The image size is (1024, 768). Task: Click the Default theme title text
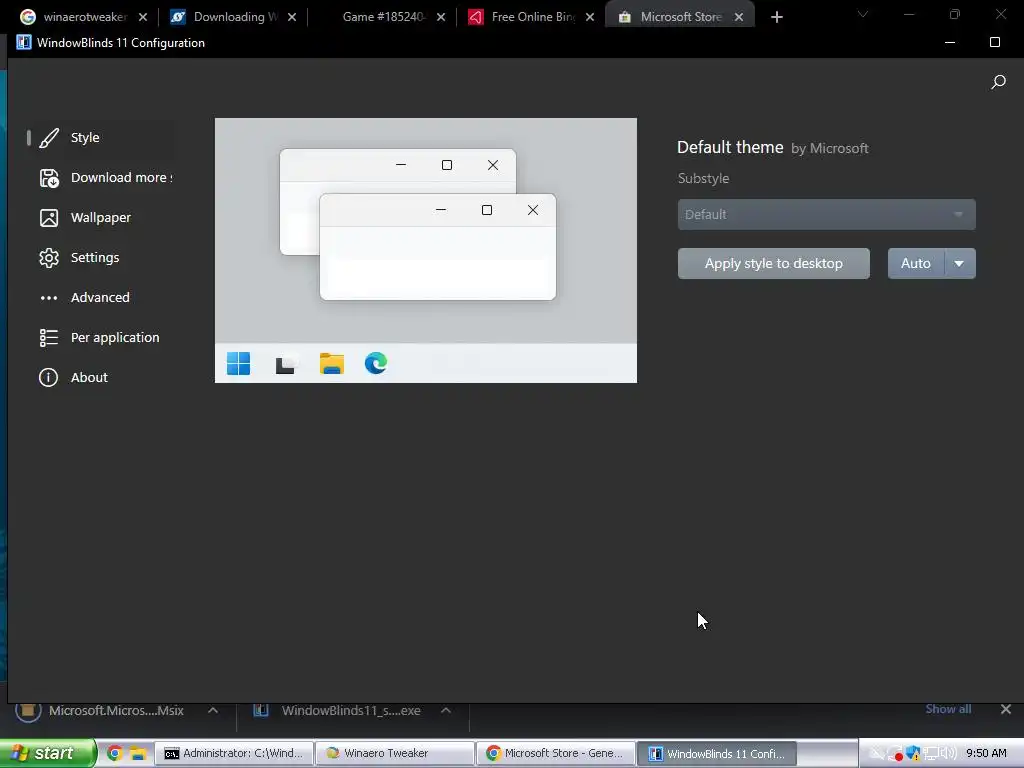730,148
